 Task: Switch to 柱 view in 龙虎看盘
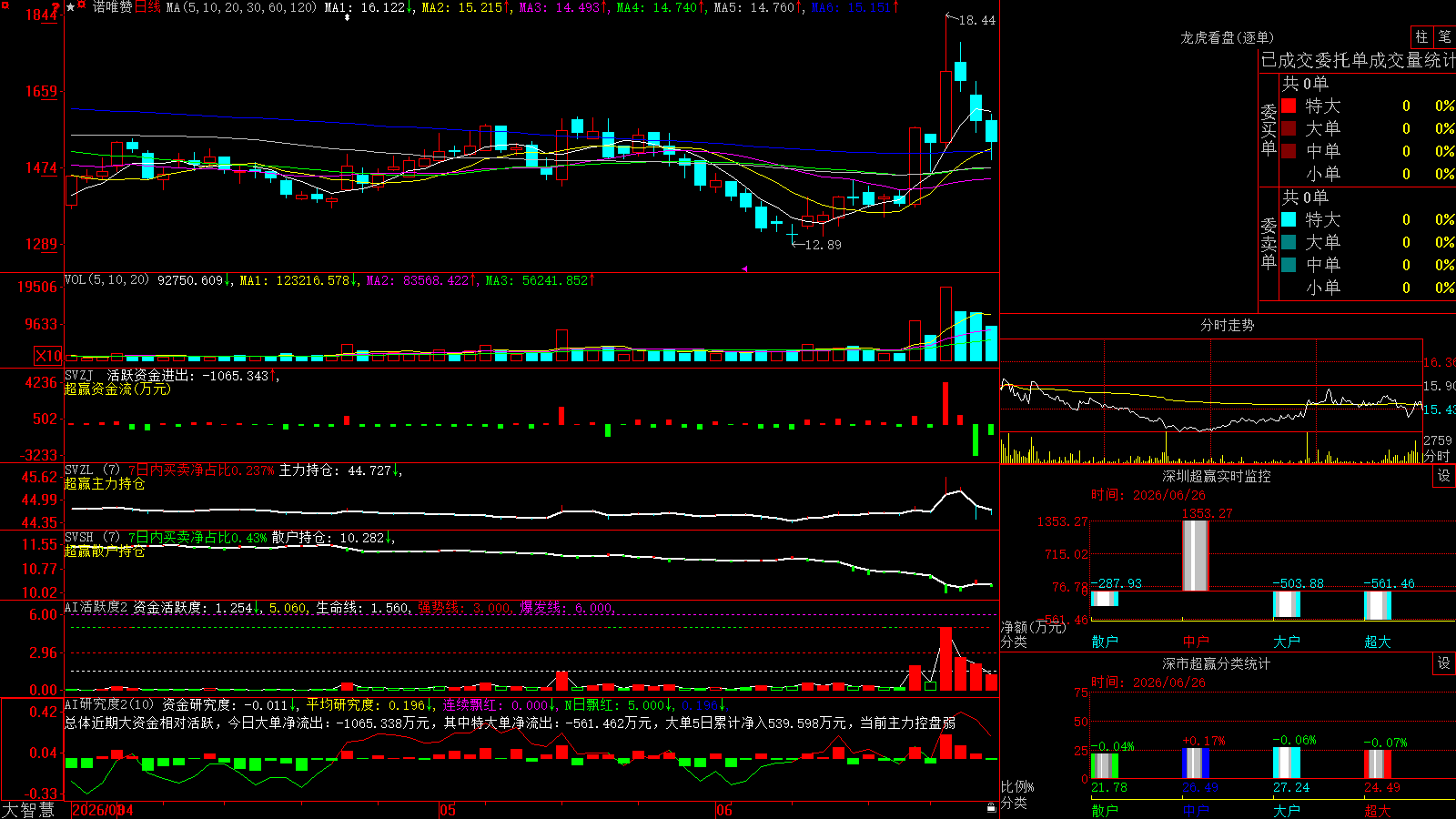[1421, 36]
